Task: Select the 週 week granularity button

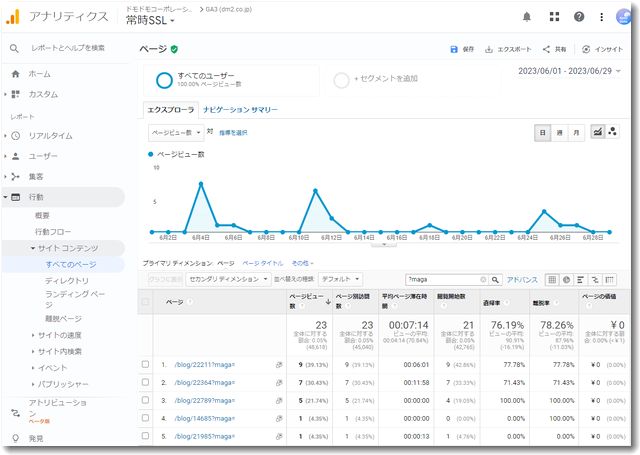Action: (x=559, y=133)
